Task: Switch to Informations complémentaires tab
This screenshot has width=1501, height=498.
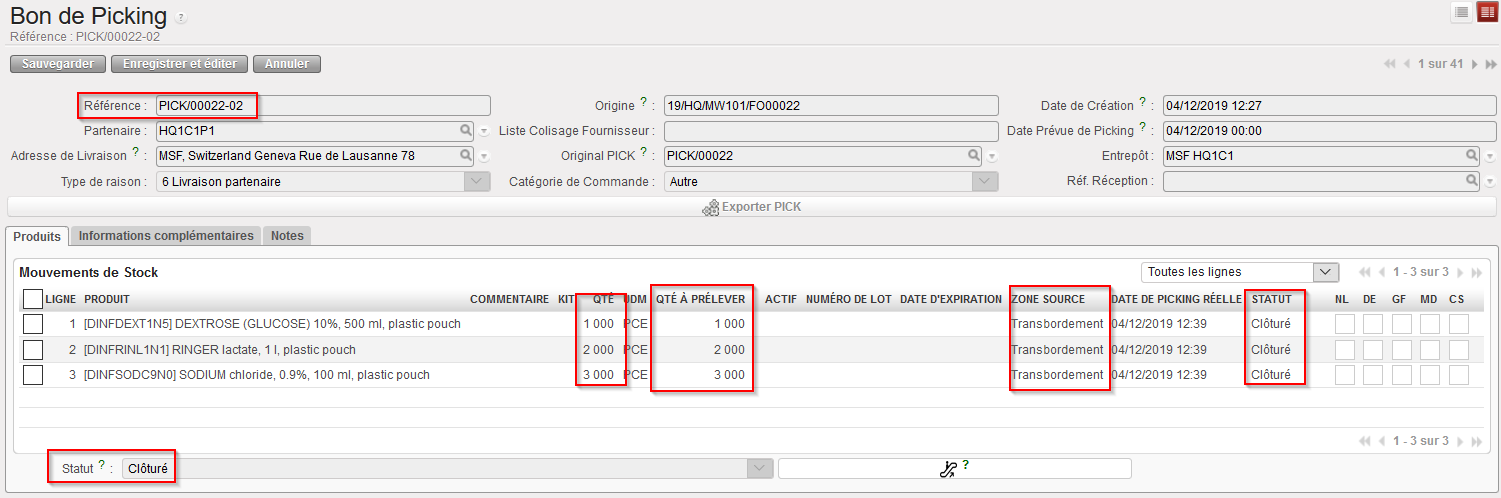Action: pyautogui.click(x=166, y=236)
